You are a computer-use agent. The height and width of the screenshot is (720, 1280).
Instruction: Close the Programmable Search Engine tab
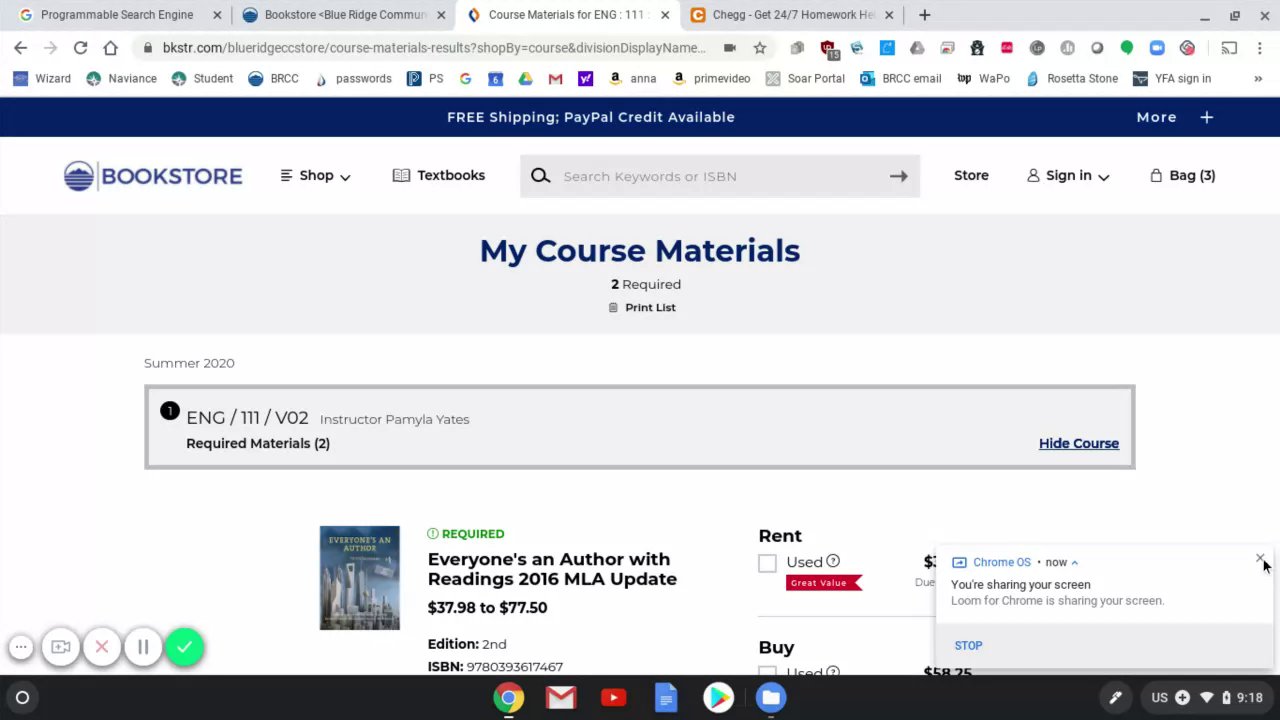pyautogui.click(x=217, y=15)
